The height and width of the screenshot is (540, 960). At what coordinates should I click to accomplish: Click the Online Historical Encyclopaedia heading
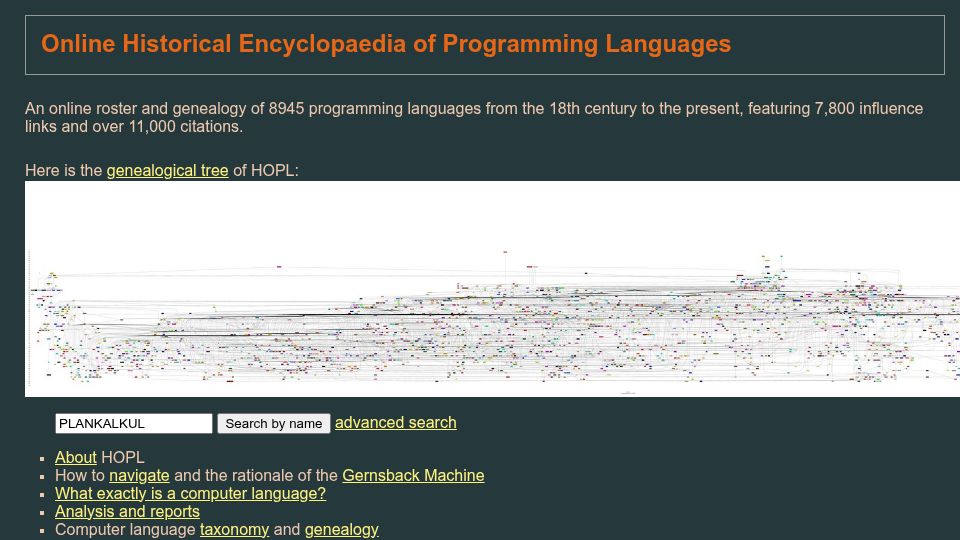386,44
